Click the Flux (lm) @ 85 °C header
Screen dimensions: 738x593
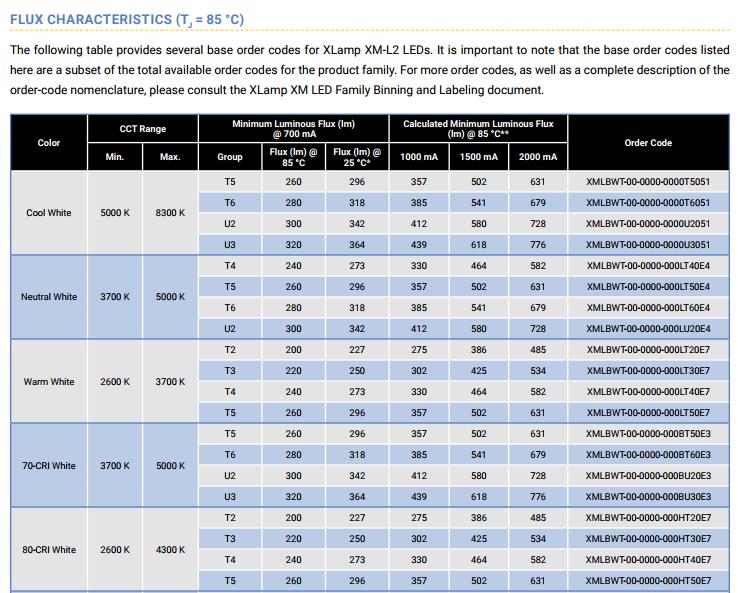coord(294,157)
